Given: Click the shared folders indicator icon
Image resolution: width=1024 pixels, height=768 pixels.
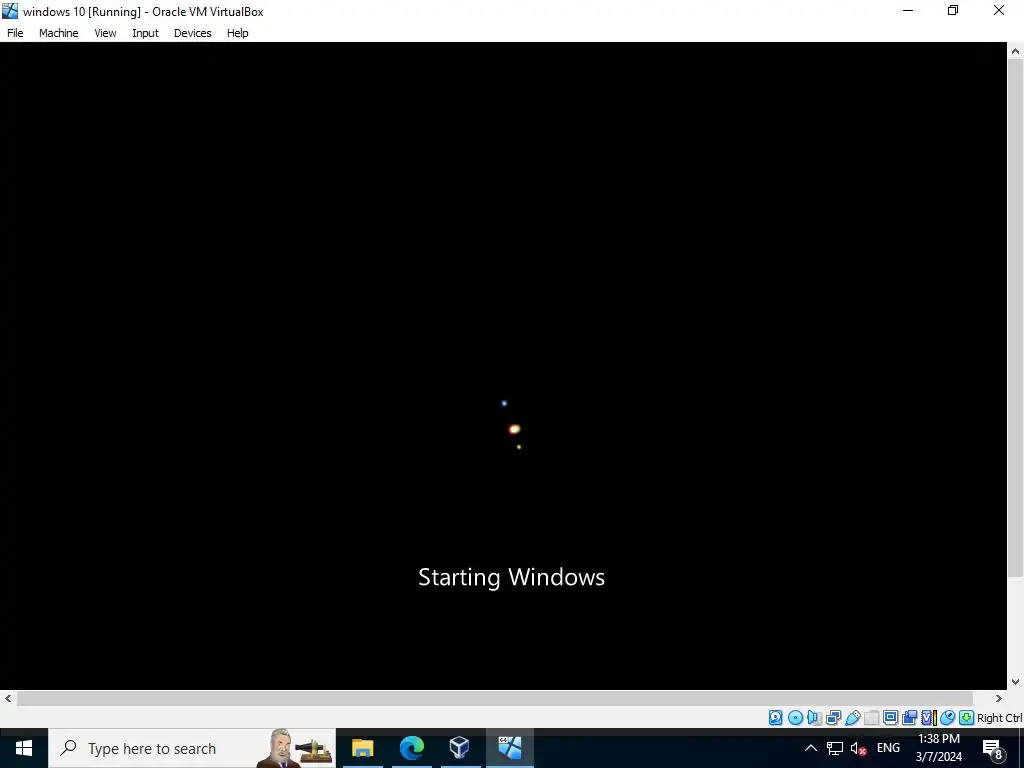Looking at the screenshot, I should [871, 718].
